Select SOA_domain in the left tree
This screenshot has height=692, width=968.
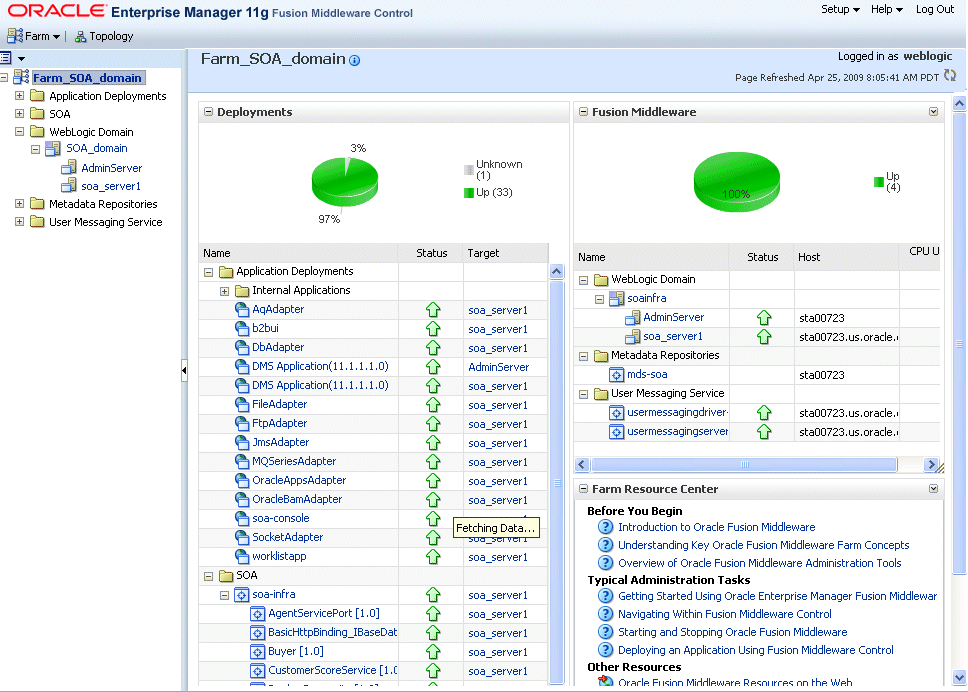[97, 148]
